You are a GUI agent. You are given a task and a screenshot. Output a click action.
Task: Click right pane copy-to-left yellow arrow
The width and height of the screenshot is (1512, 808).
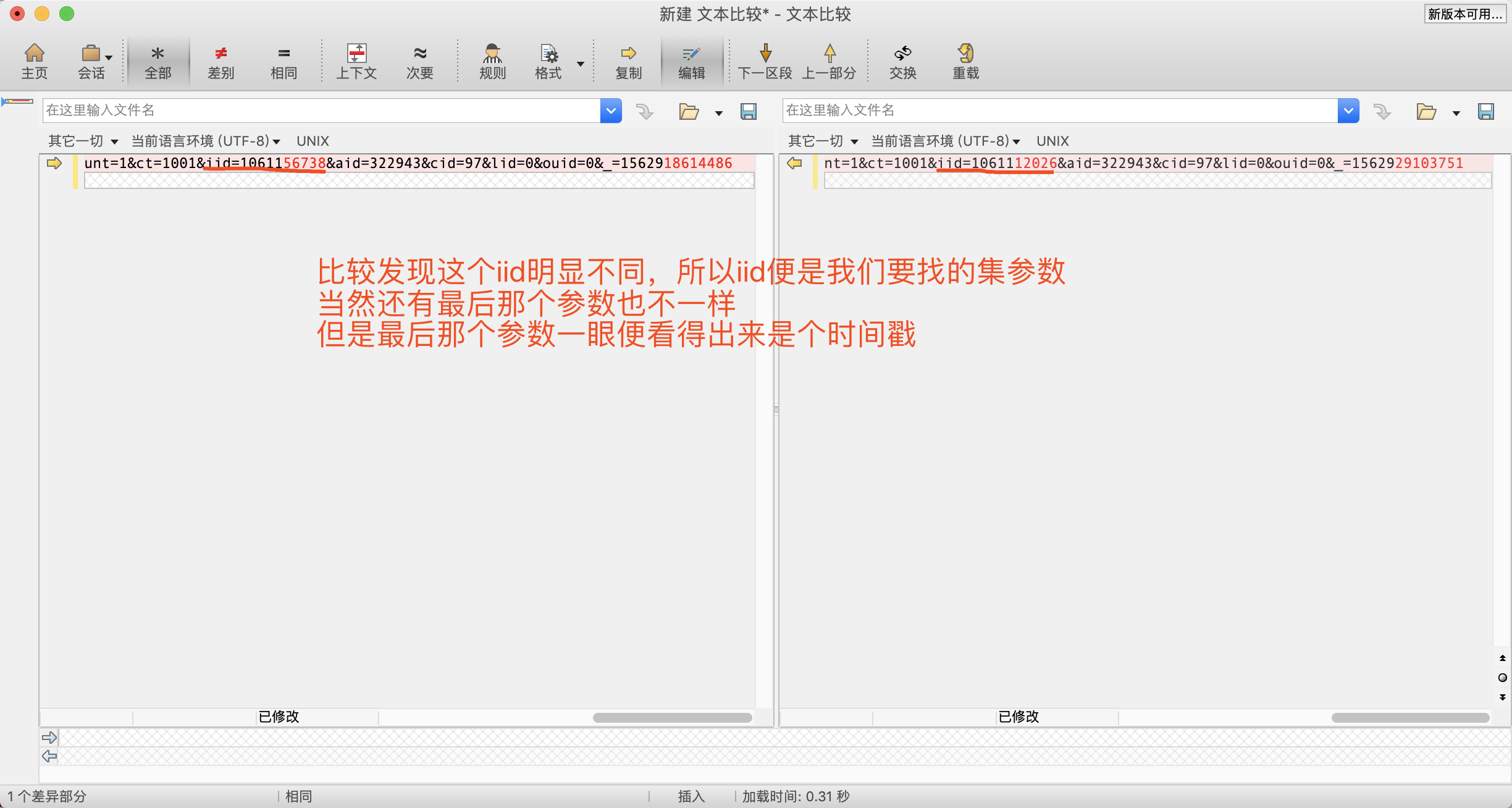(794, 163)
